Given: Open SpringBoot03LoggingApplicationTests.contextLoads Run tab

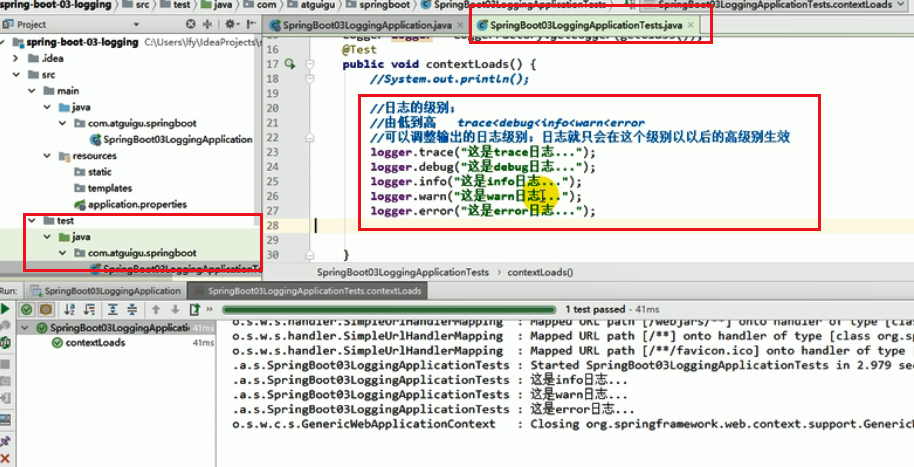Looking at the screenshot, I should point(308,290).
